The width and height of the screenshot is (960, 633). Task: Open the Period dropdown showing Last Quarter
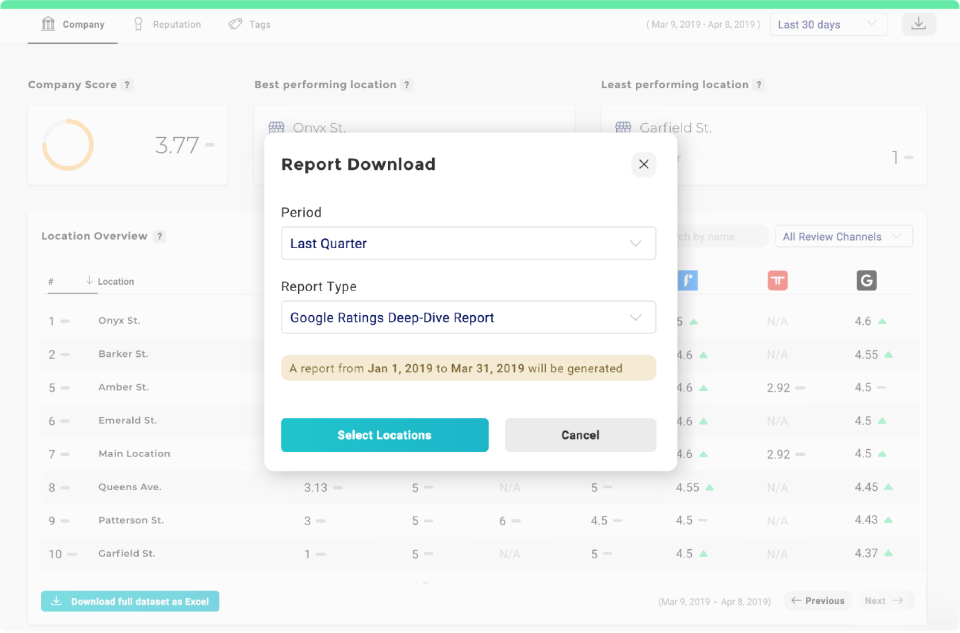coord(468,243)
